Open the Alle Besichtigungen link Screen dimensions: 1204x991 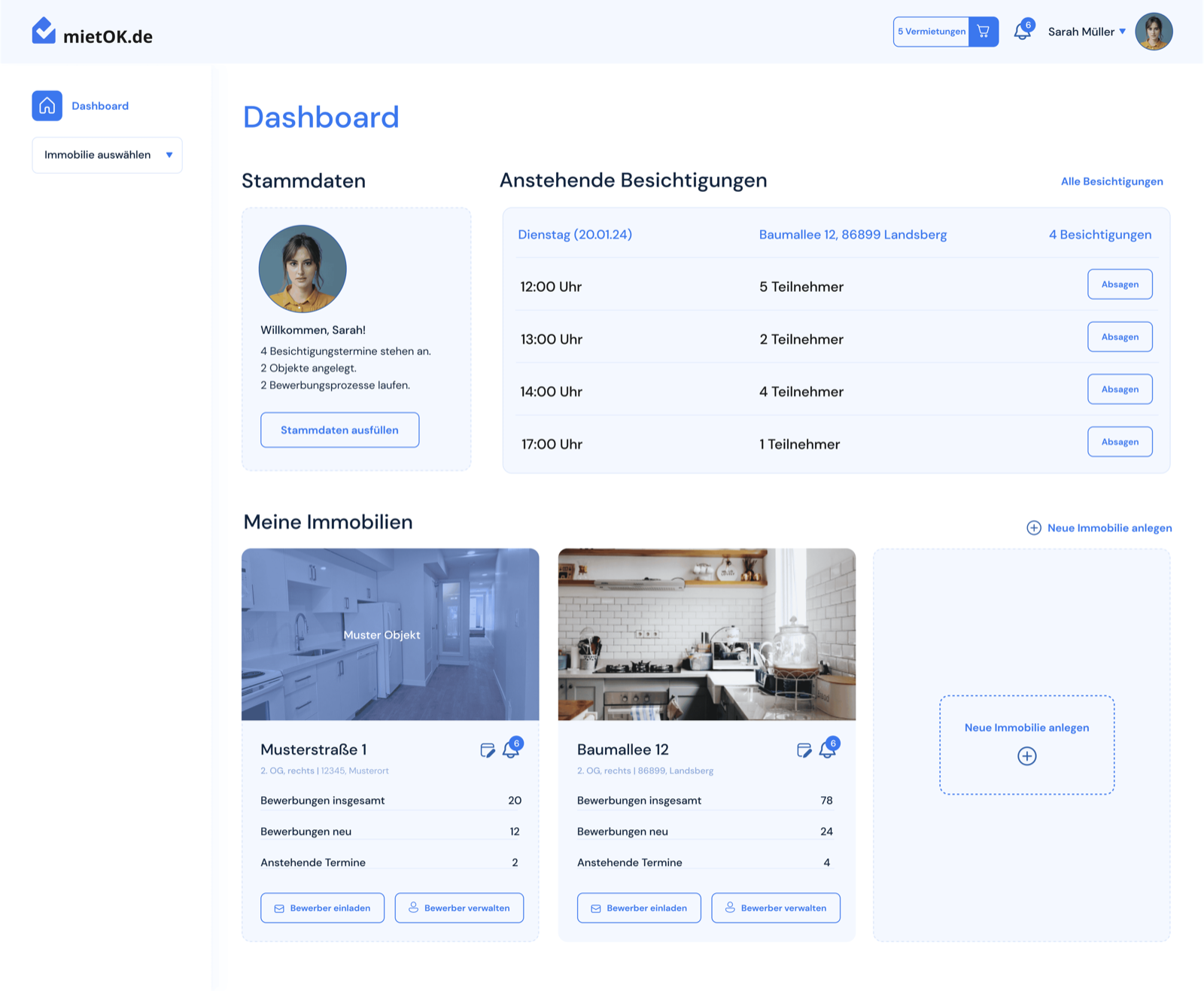pos(1111,181)
